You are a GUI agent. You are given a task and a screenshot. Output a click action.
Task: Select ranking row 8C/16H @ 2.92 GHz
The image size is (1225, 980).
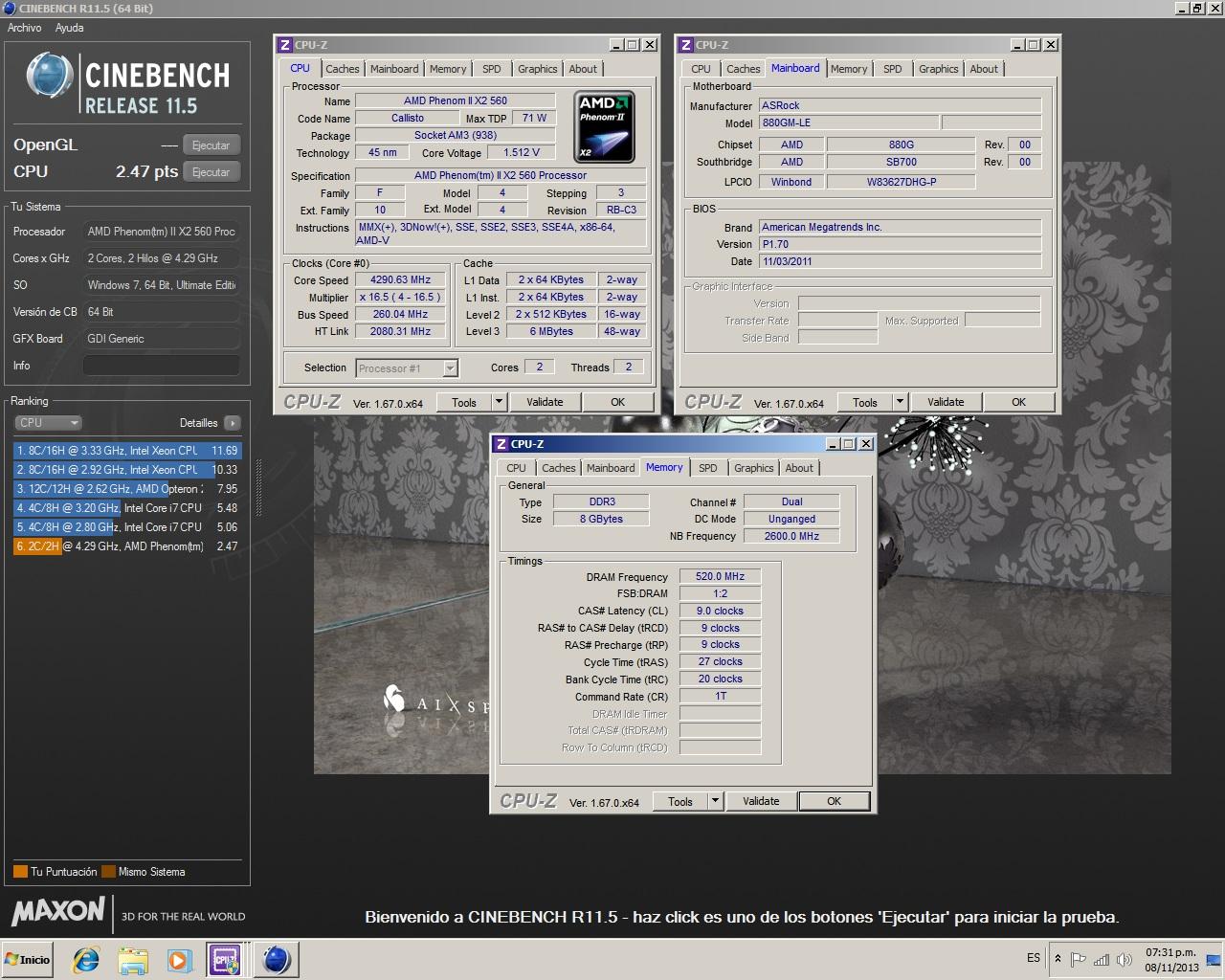coord(126,470)
